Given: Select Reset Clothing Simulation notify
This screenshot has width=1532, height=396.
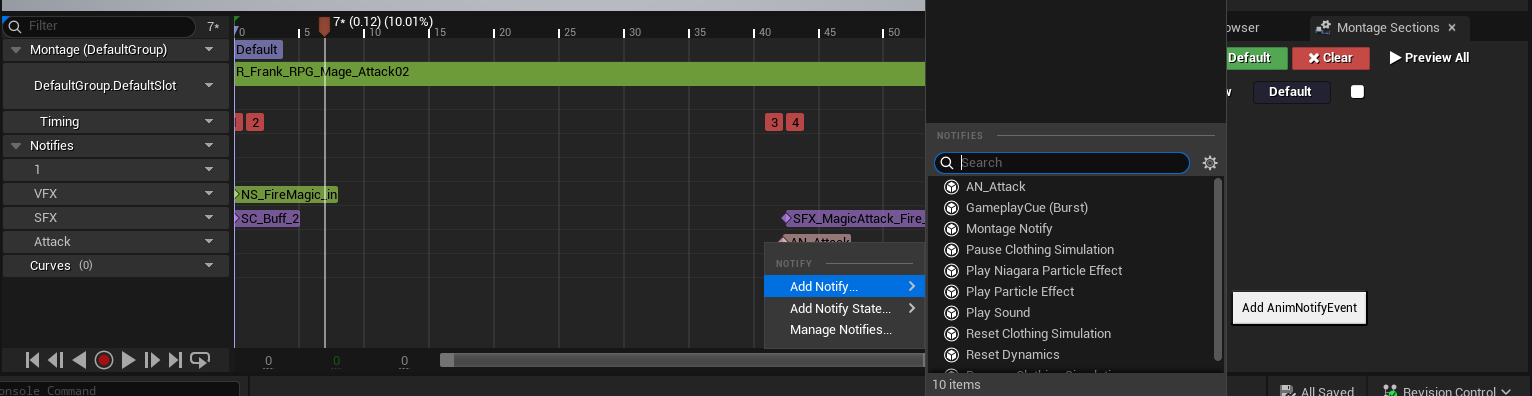Looking at the screenshot, I should pos(1038,334).
